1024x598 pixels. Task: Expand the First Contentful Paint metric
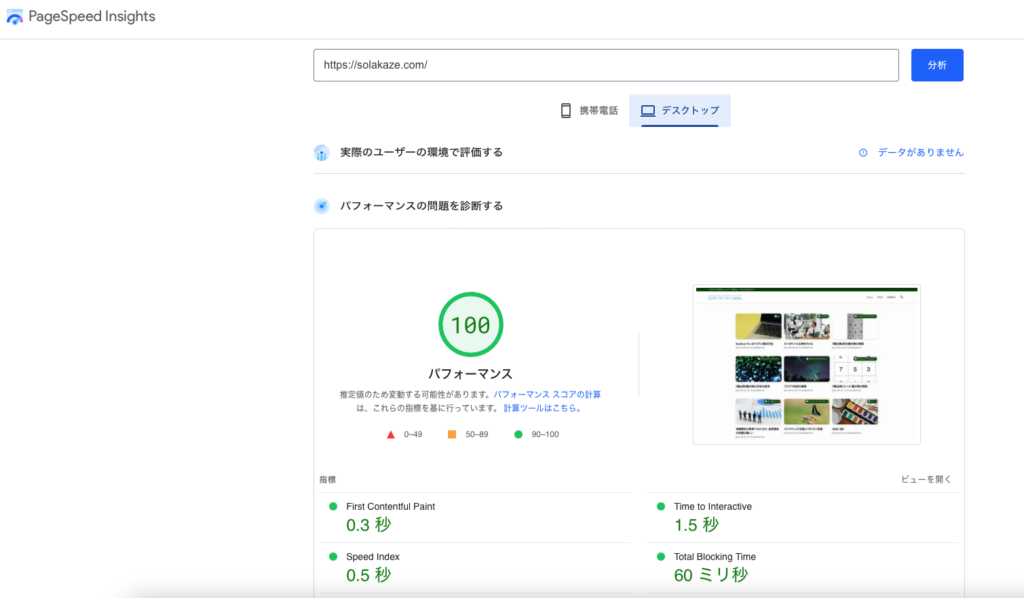390,507
